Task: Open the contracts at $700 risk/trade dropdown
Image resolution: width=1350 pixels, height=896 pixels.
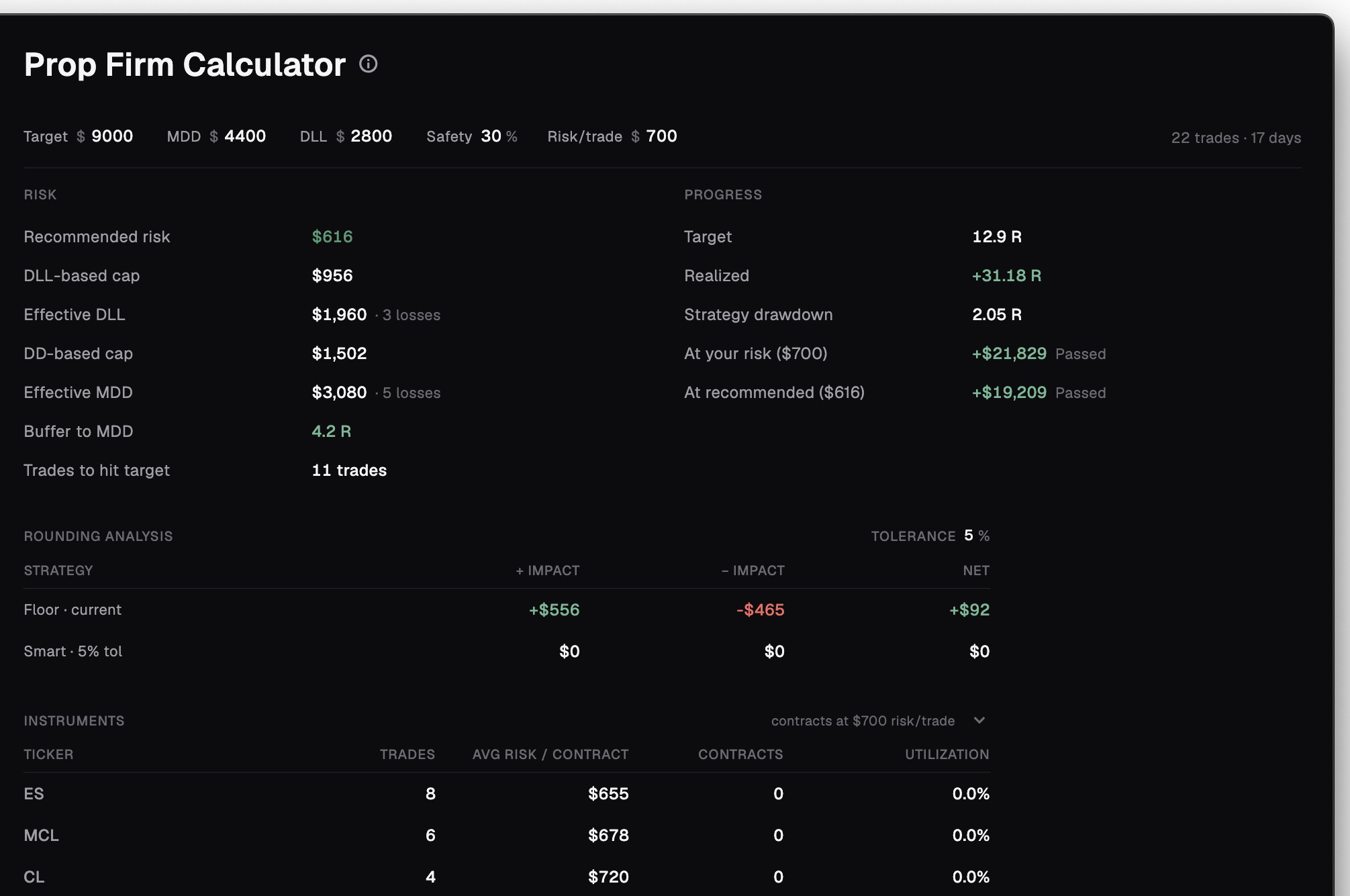Action: tap(877, 721)
